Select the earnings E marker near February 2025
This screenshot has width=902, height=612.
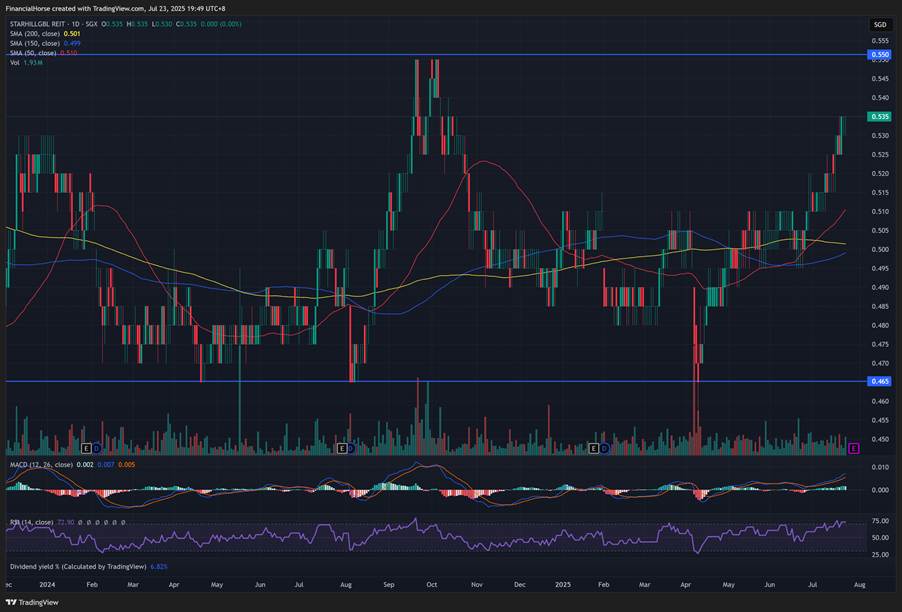[x=595, y=448]
